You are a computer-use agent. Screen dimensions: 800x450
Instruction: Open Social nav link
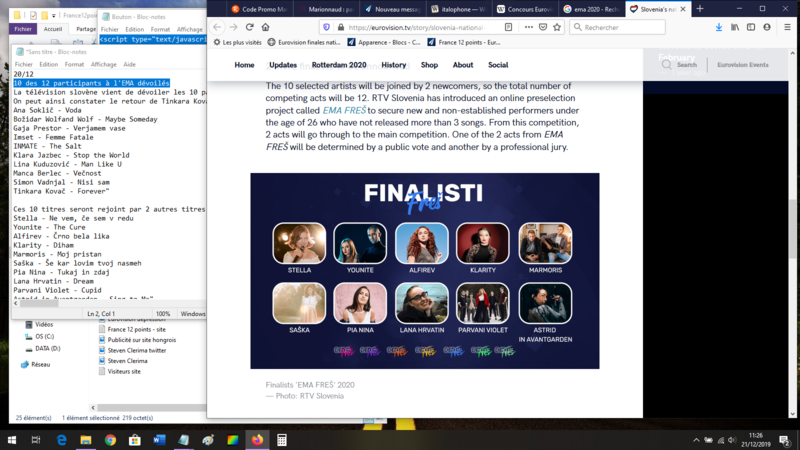point(498,65)
